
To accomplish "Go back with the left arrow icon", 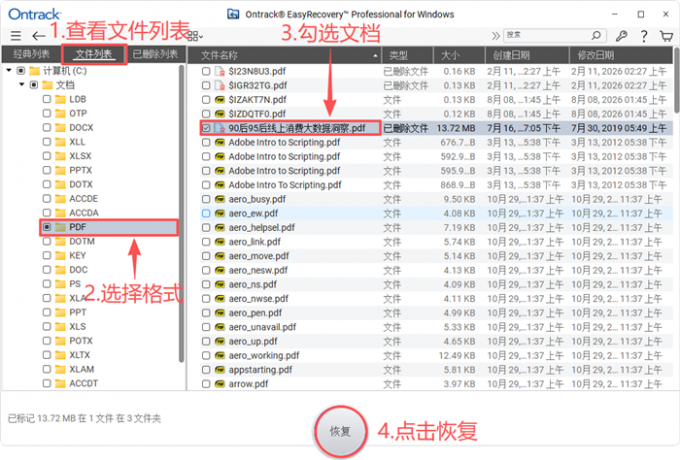I will coord(39,36).
